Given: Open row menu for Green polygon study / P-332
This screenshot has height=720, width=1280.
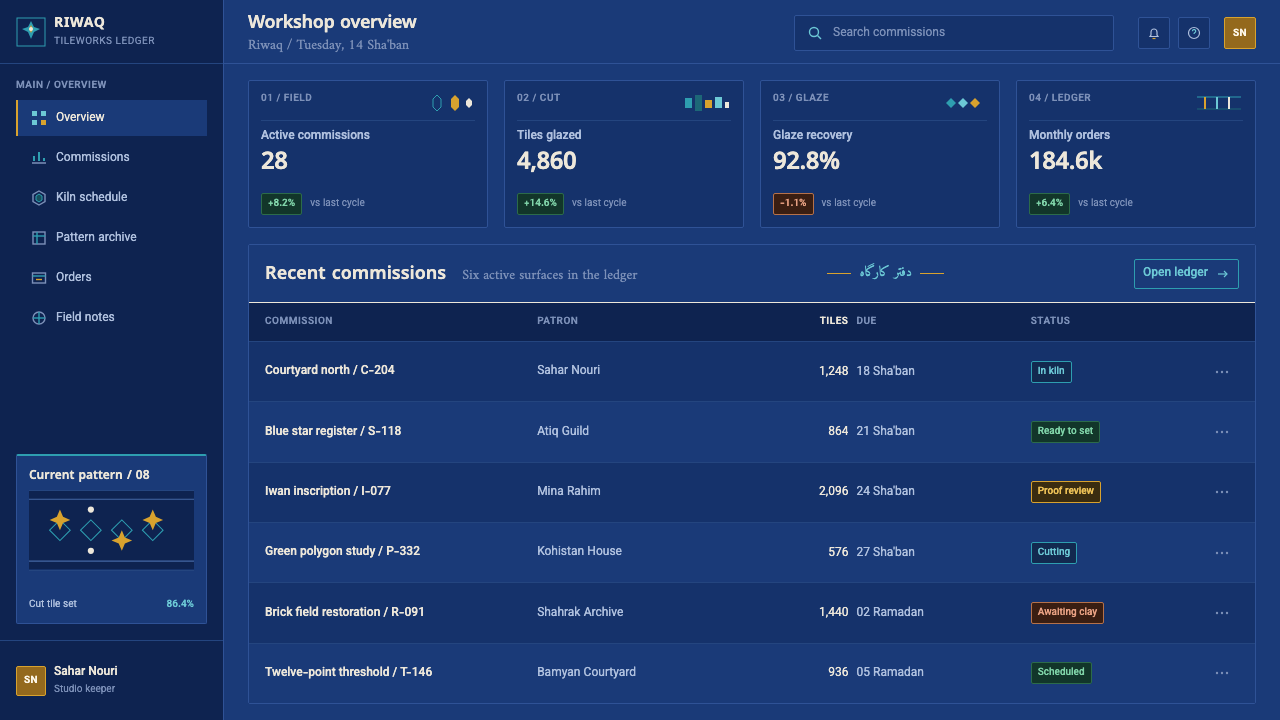Looking at the screenshot, I should tap(1222, 553).
